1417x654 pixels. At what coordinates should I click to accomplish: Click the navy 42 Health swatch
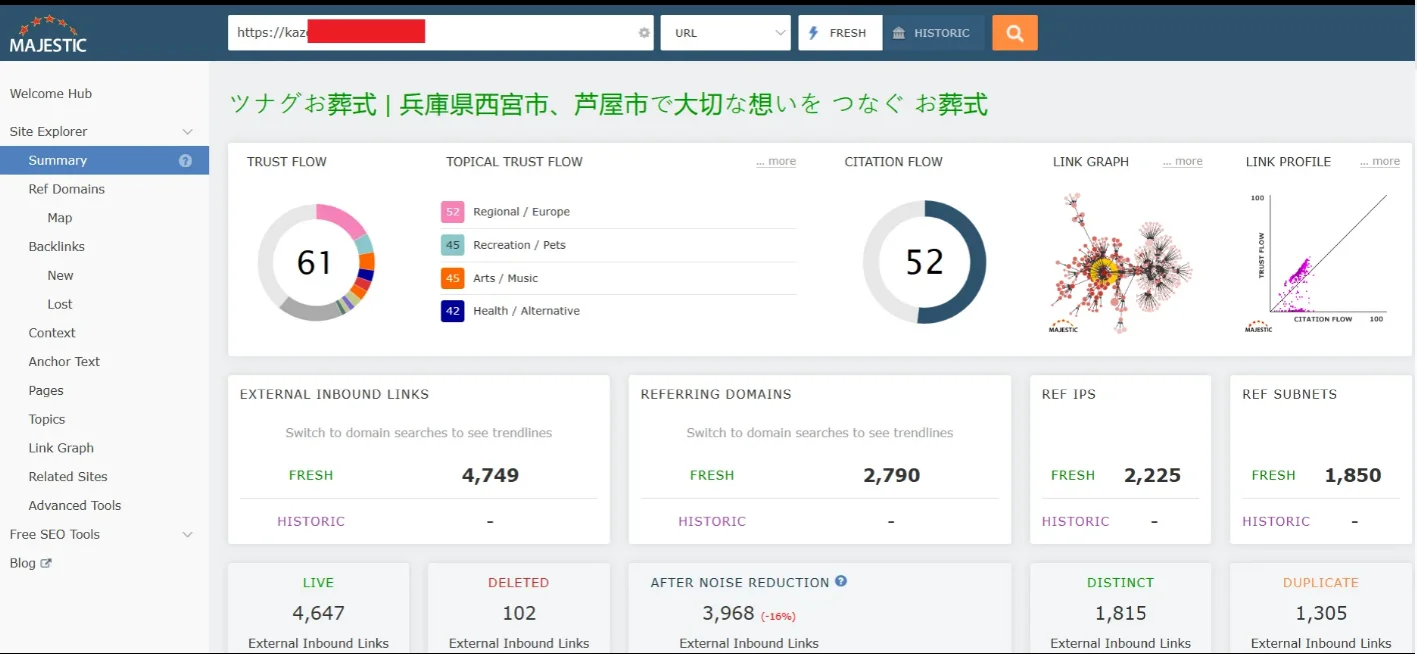(x=453, y=311)
